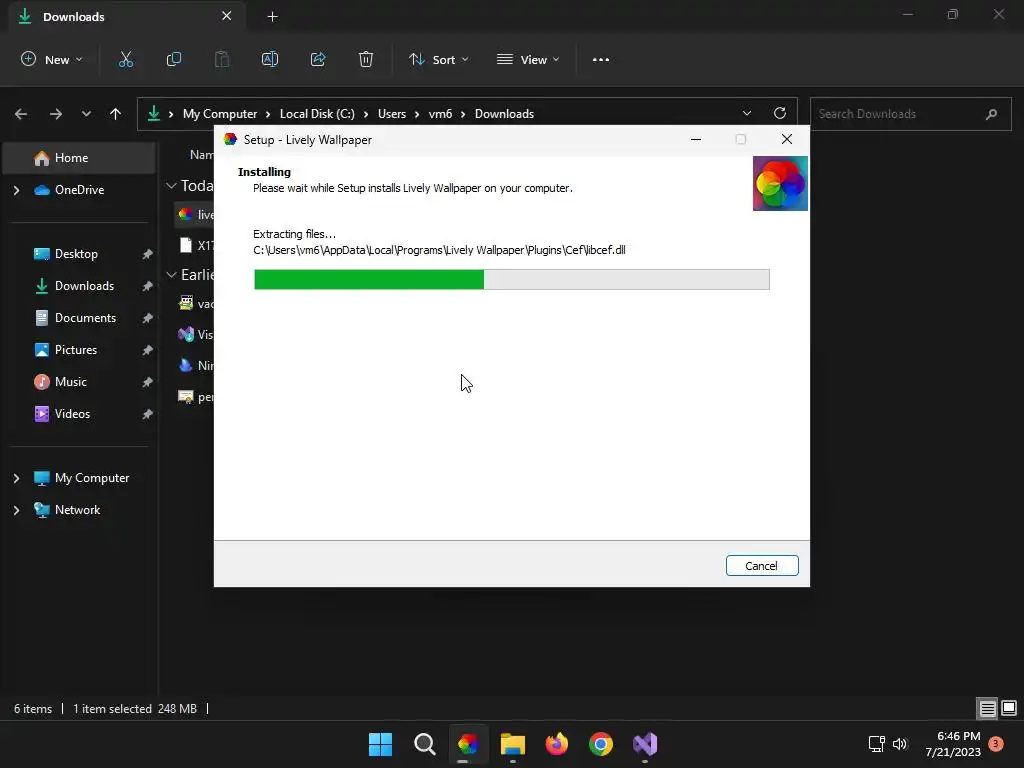The width and height of the screenshot is (1024, 768).
Task: Click the Paste clipboard icon in toolbar
Action: [222, 59]
